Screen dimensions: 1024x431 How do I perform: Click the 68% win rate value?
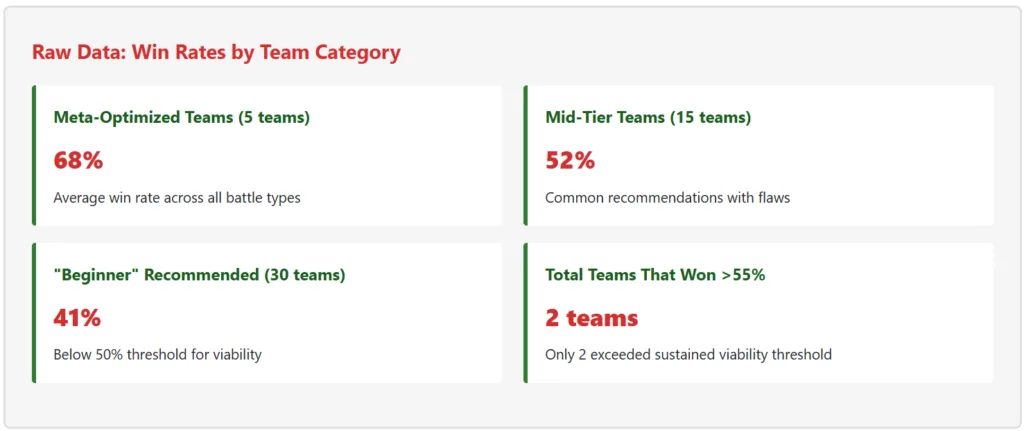(78, 160)
